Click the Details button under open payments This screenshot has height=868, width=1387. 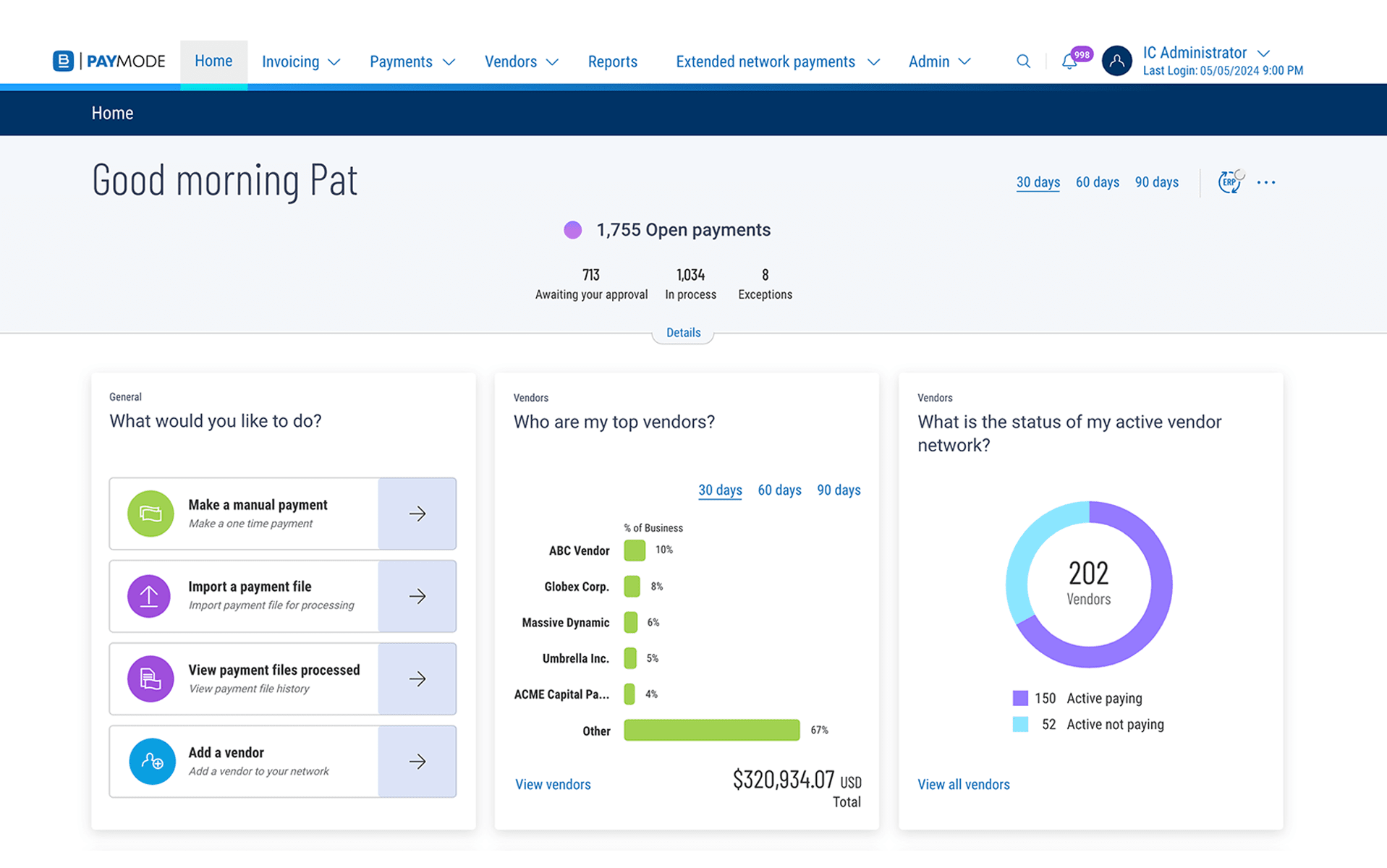[682, 332]
